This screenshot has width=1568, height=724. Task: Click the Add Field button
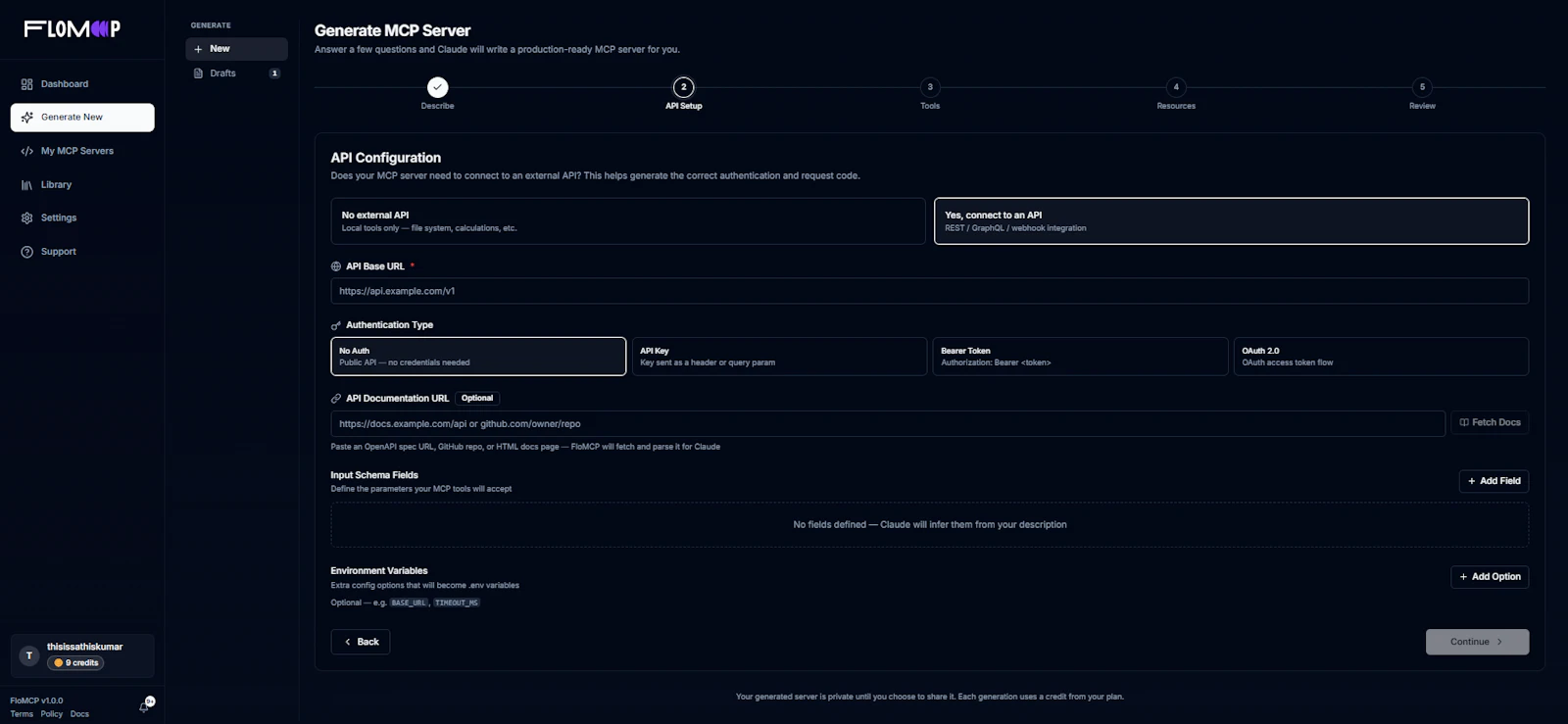1494,481
